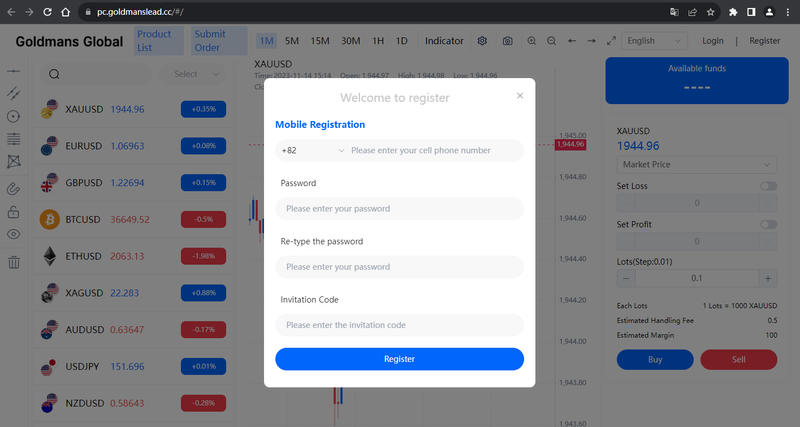Click the share page icon in address bar
This screenshot has height=427, width=800.
point(692,12)
